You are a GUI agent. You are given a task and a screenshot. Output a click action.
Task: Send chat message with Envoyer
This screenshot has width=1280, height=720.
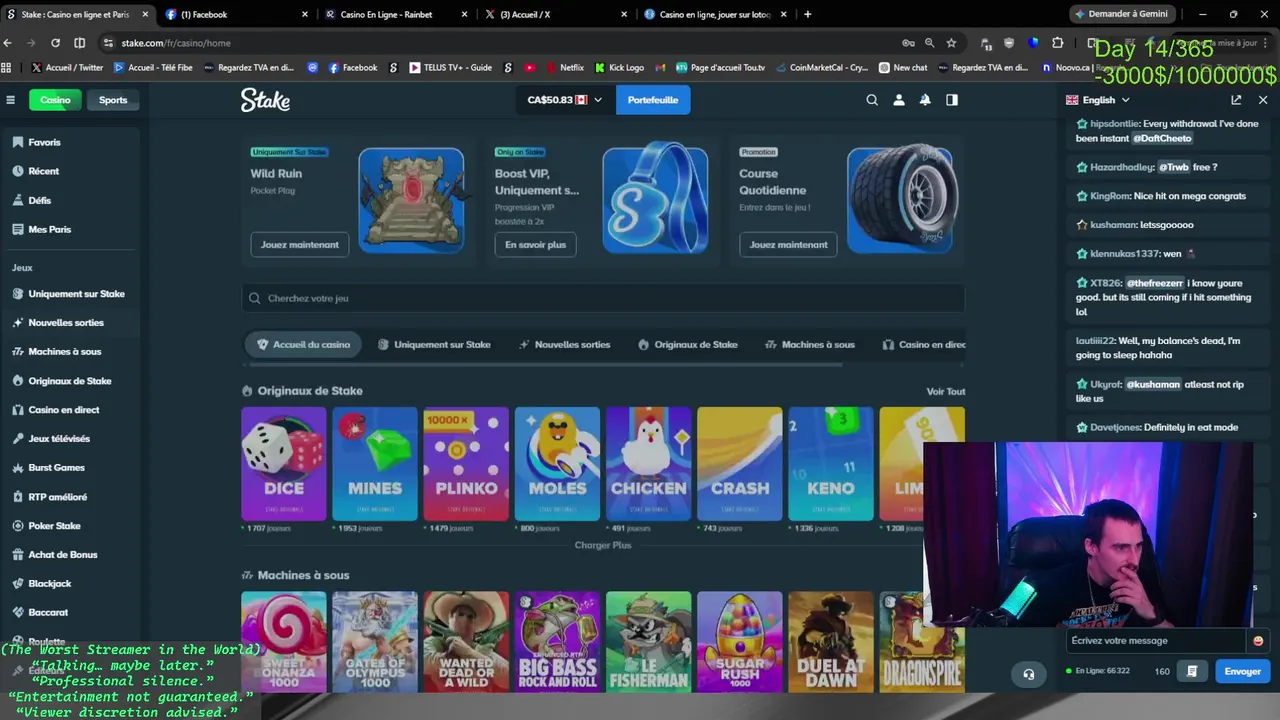(1242, 671)
